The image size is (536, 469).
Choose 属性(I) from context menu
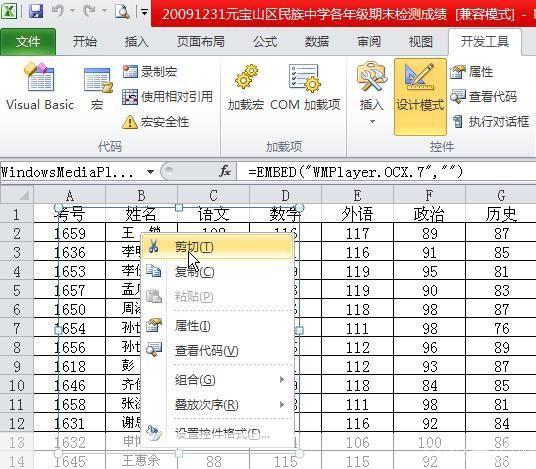217,326
